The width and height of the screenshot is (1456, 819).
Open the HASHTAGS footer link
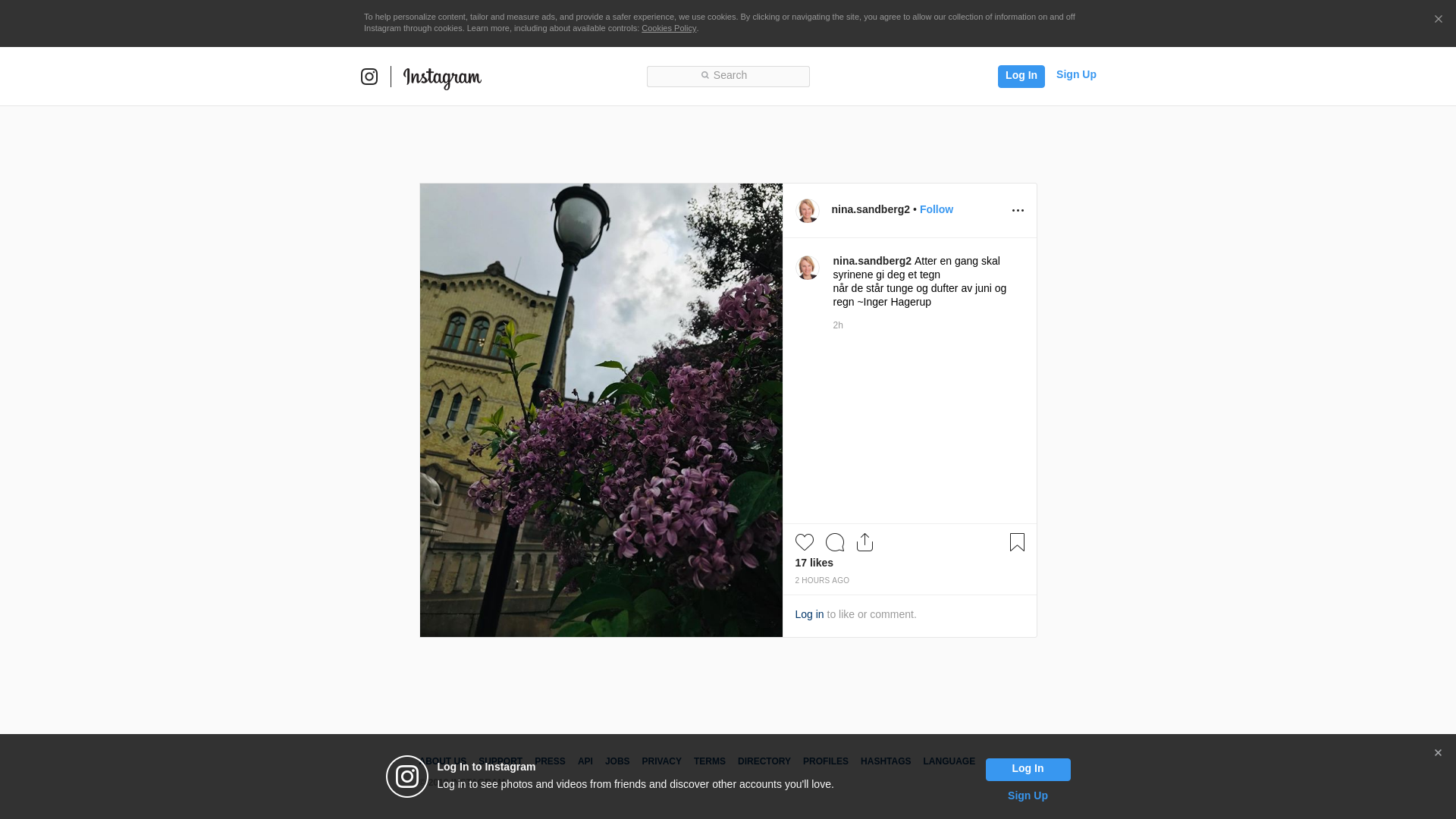point(886,761)
